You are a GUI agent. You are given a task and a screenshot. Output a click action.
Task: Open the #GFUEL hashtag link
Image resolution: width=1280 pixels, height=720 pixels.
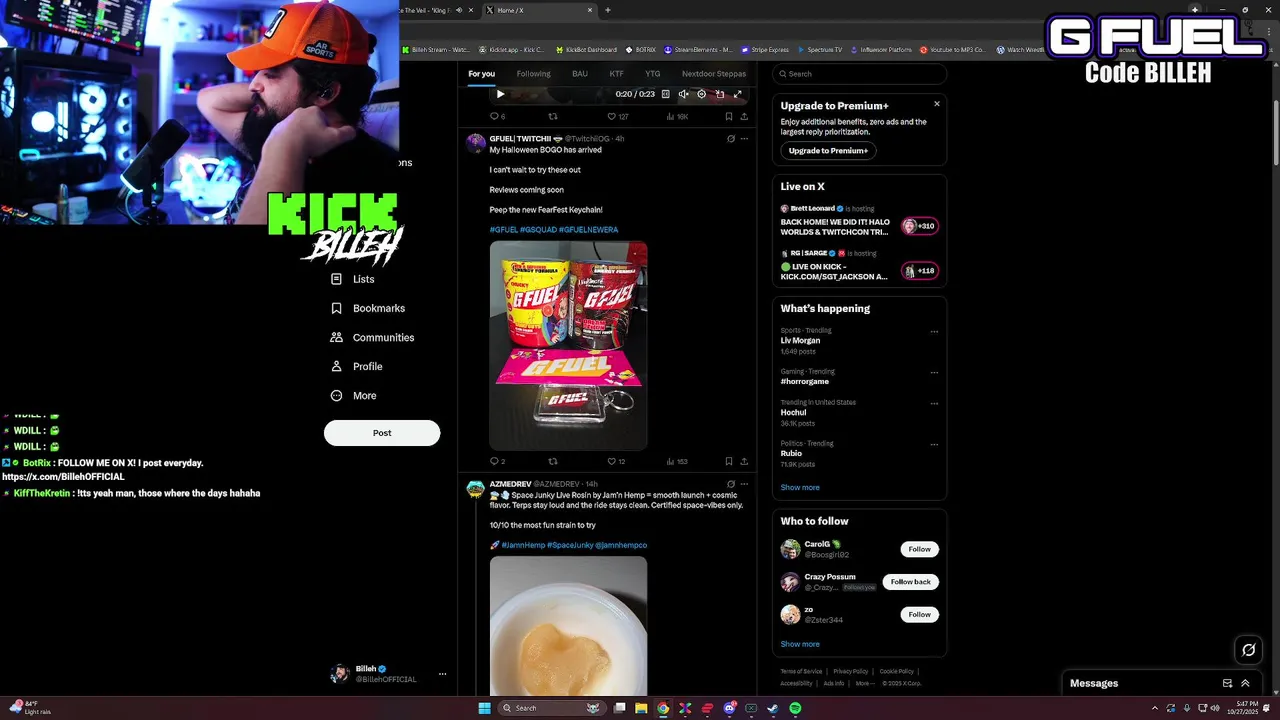coord(504,230)
